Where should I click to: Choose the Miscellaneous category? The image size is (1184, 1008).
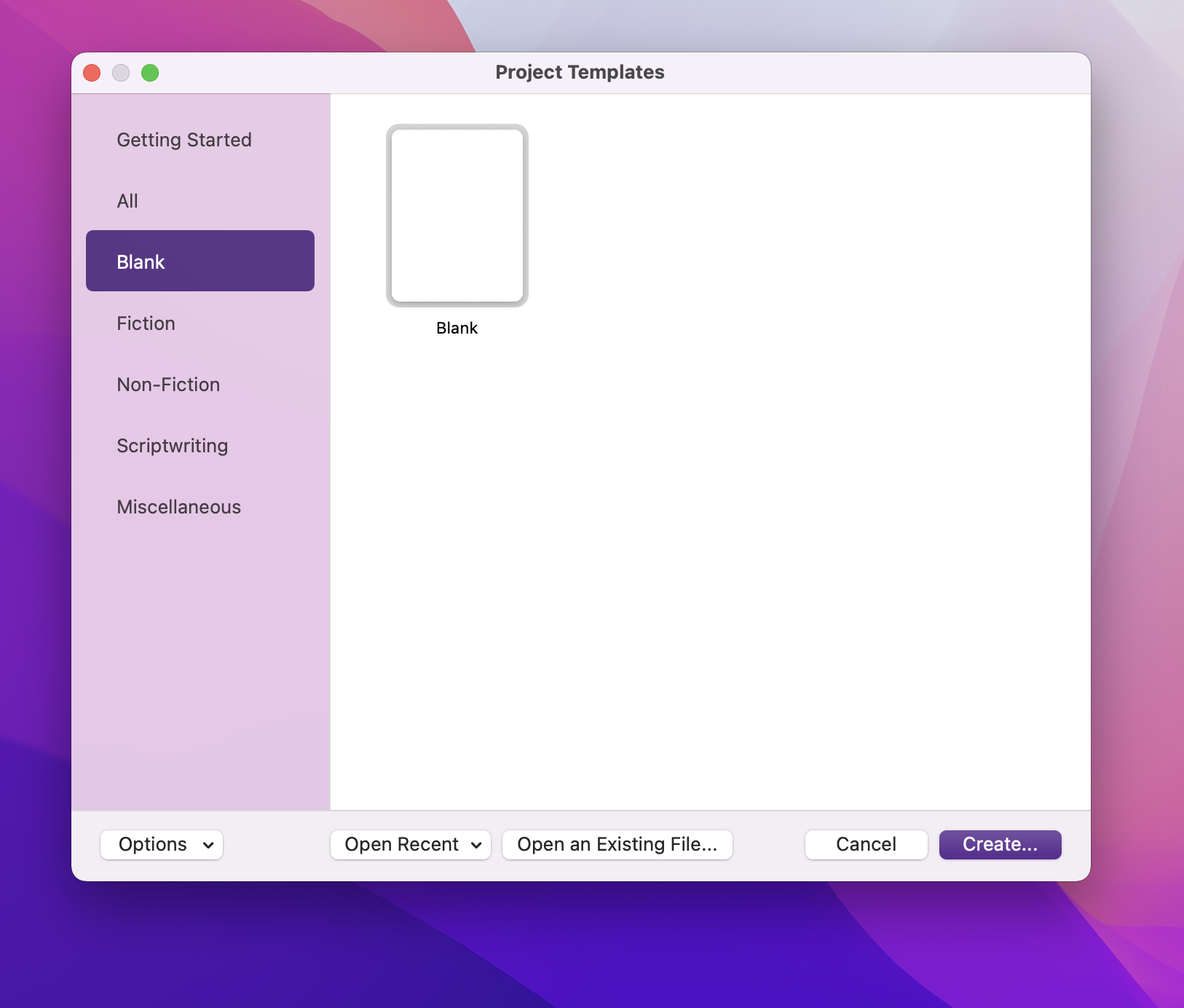[200, 507]
